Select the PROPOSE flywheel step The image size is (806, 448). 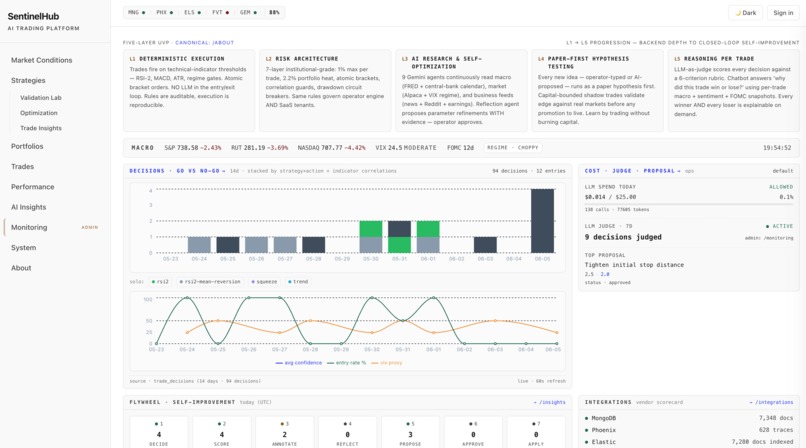point(410,433)
